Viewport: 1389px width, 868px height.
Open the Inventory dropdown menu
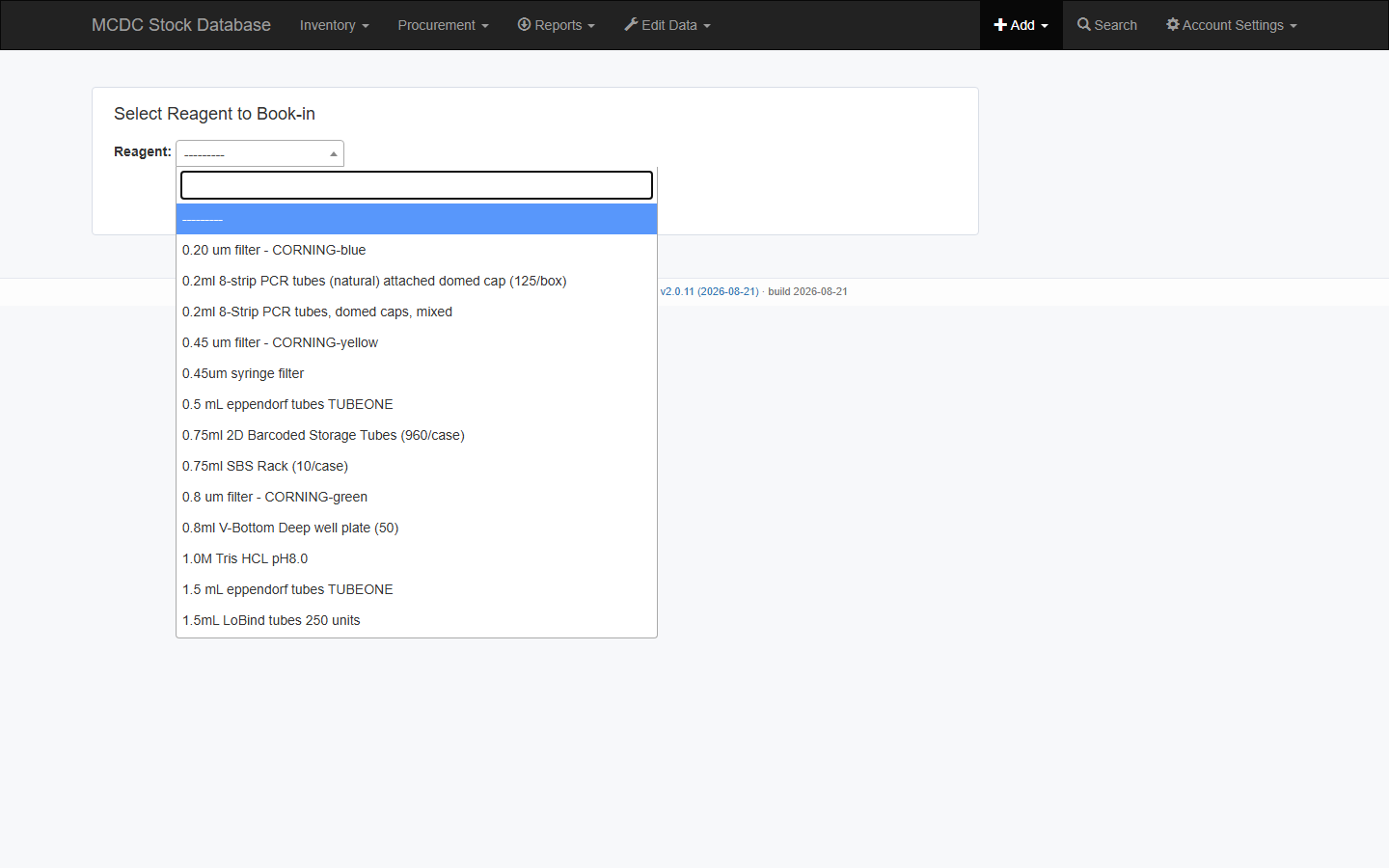(x=335, y=25)
